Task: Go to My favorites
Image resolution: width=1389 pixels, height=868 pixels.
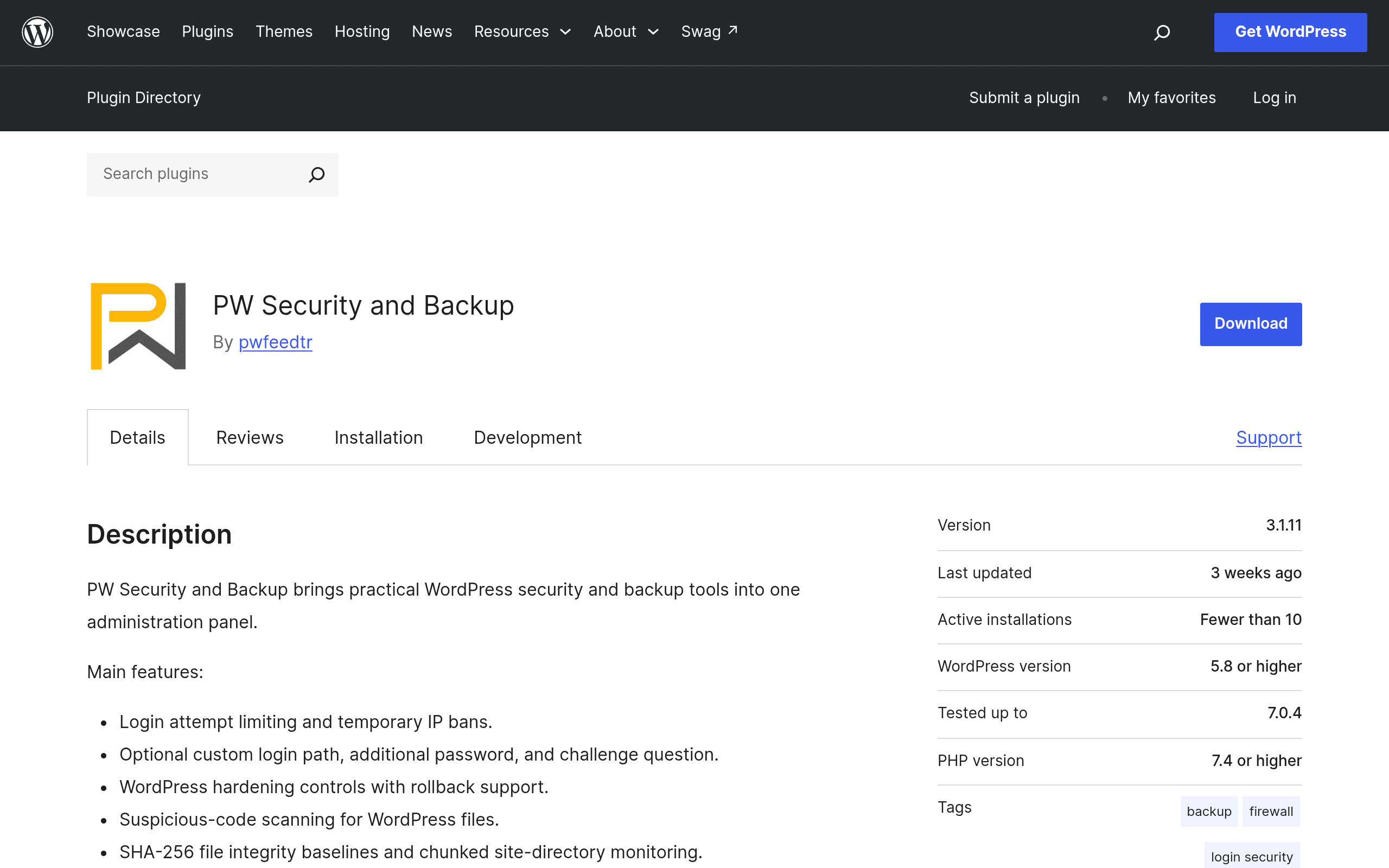Action: click(x=1171, y=98)
